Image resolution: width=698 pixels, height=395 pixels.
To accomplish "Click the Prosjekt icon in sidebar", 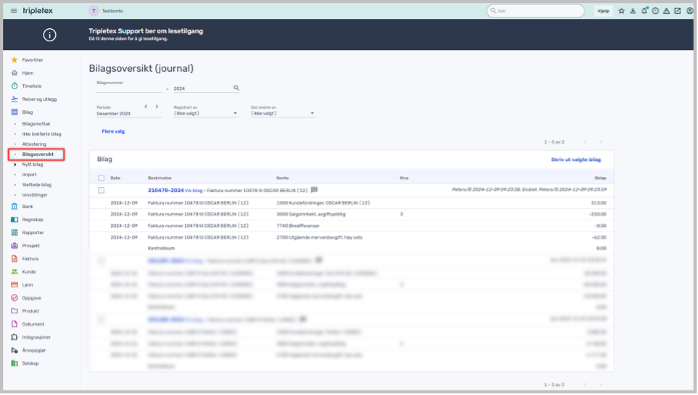I will (14, 245).
